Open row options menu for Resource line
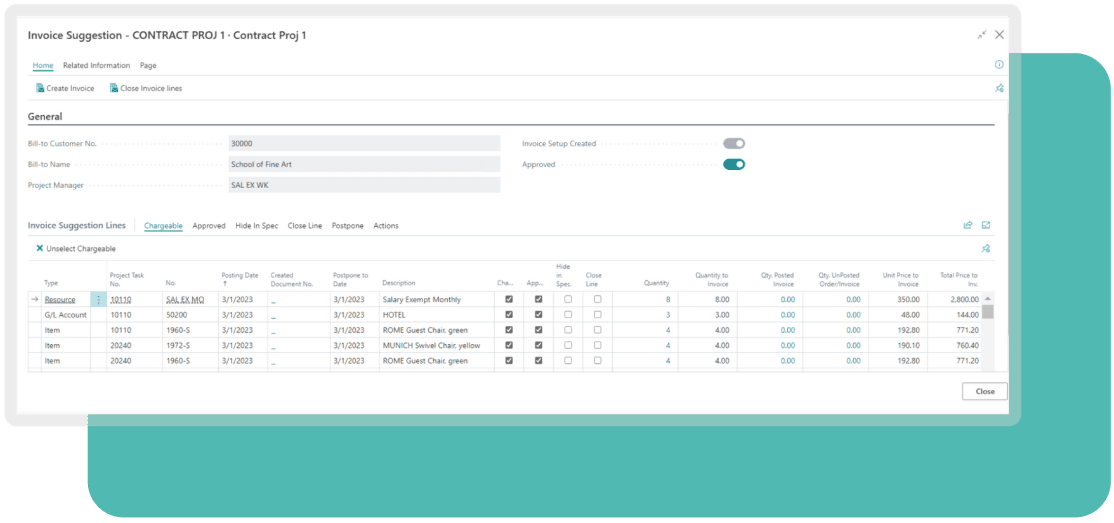The width and height of the screenshot is (1114, 523). 98,299
